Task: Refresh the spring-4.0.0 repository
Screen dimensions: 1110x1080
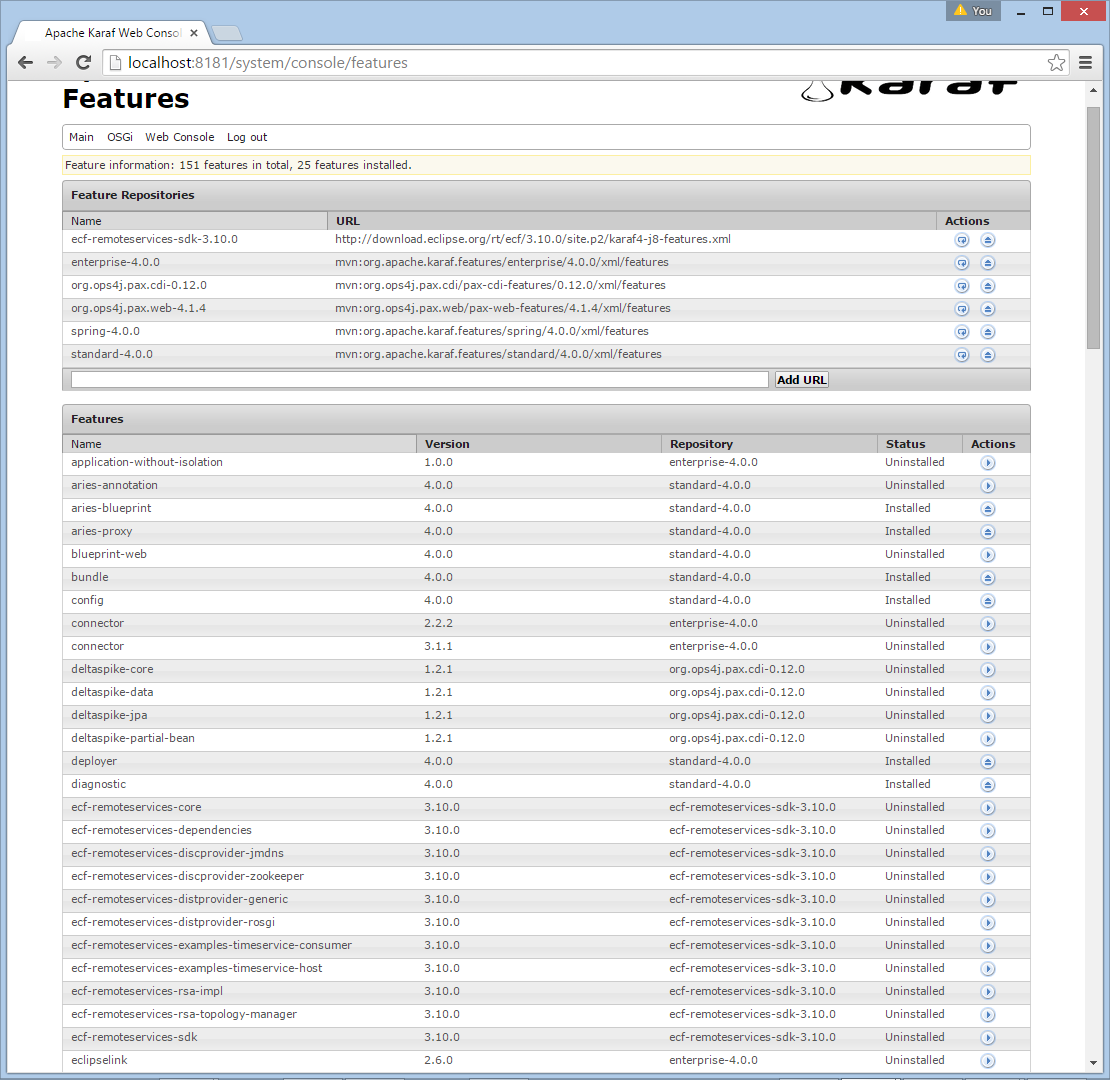Action: point(961,332)
